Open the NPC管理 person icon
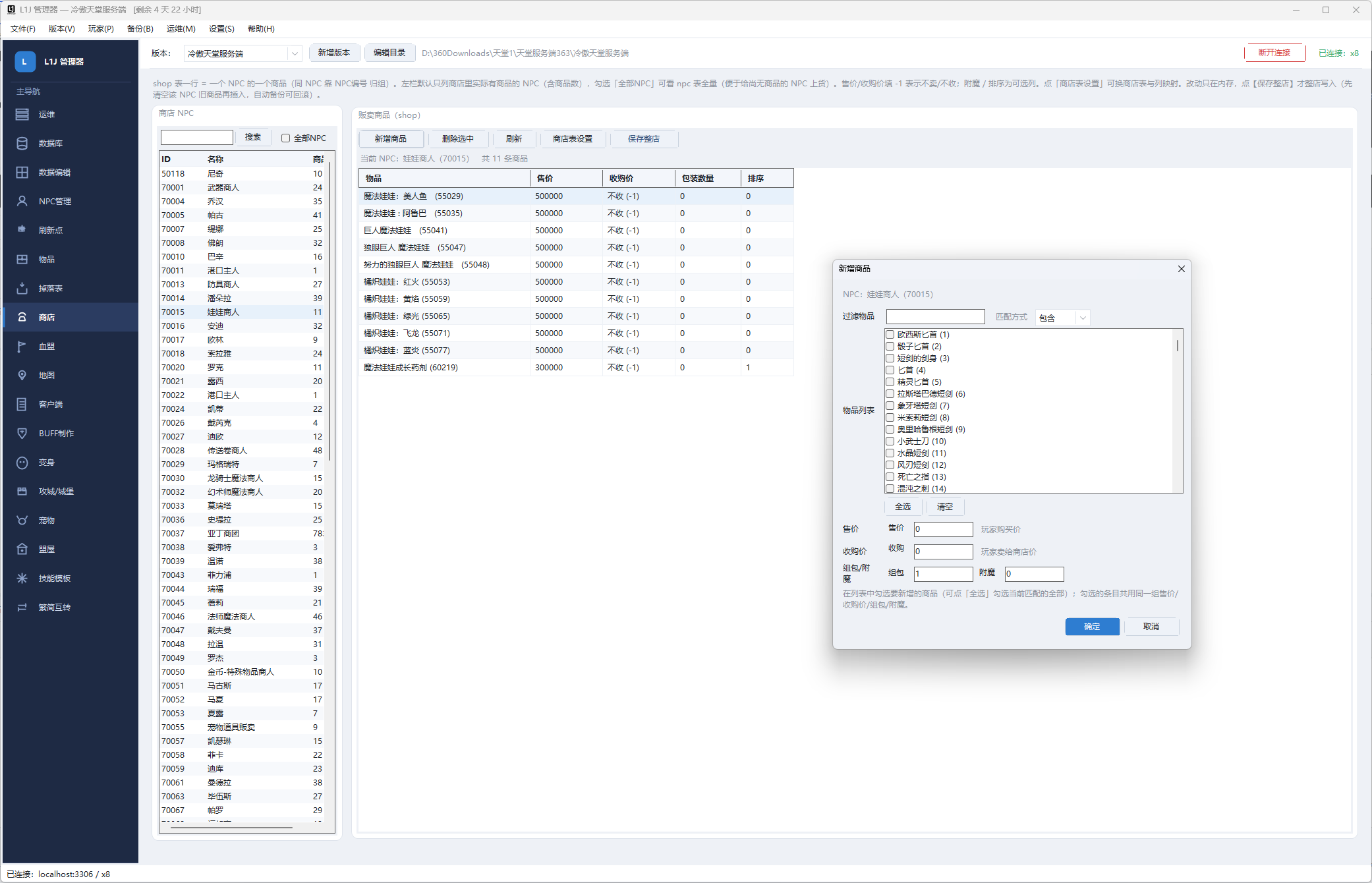This screenshot has width=1372, height=883. click(22, 201)
